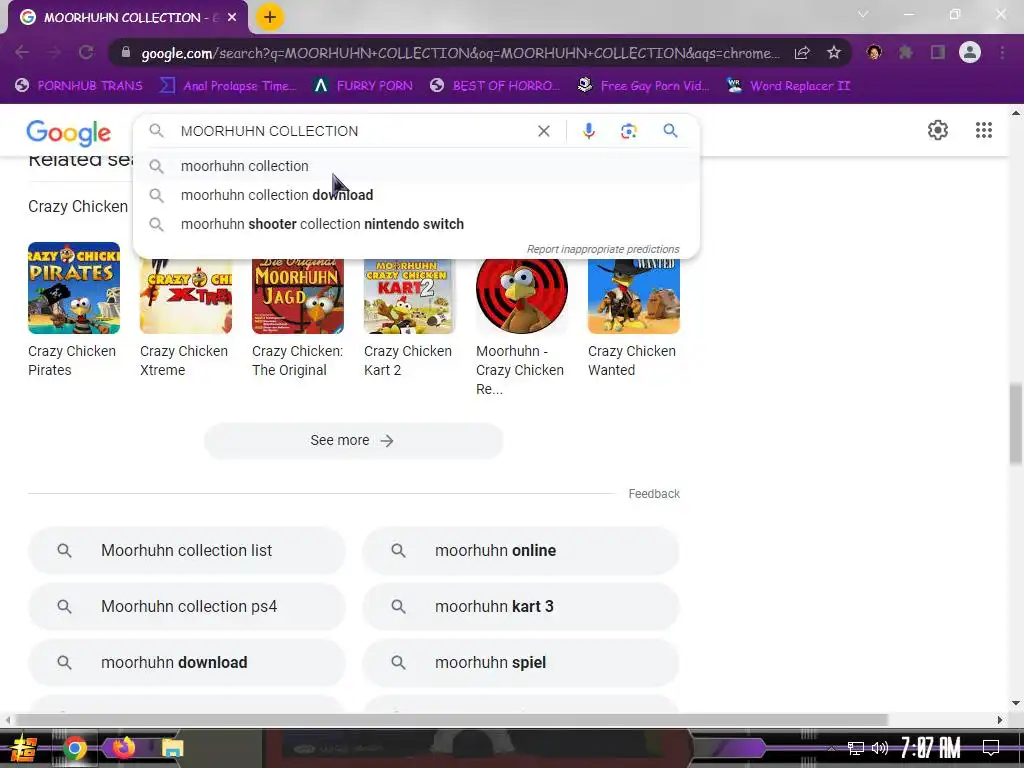Go to the Google logo homepage
The width and height of the screenshot is (1024, 768).
click(69, 133)
